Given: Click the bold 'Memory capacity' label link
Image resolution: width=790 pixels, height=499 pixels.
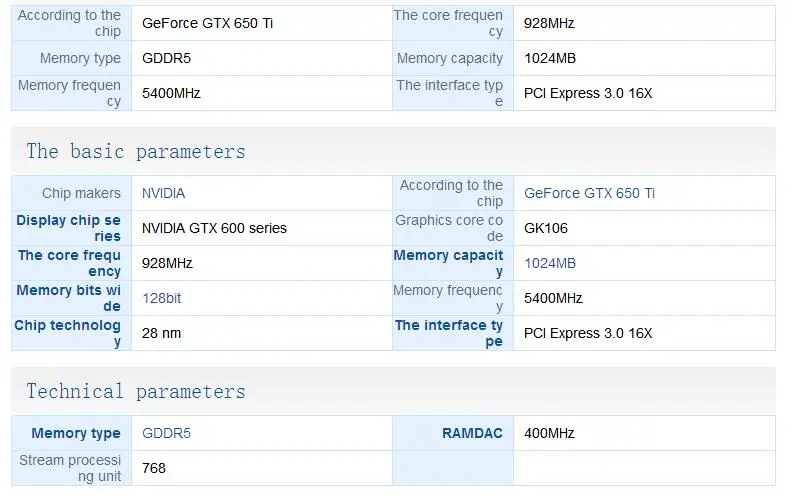Looking at the screenshot, I should [x=448, y=263].
